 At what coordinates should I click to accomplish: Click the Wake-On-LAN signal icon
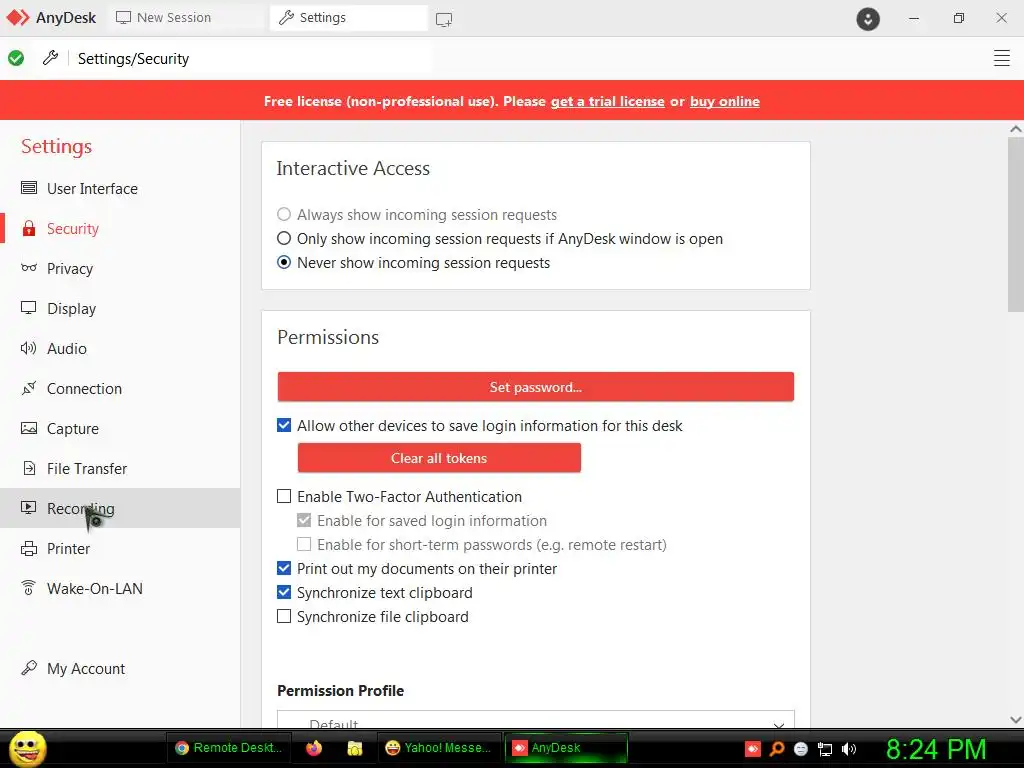coord(29,588)
